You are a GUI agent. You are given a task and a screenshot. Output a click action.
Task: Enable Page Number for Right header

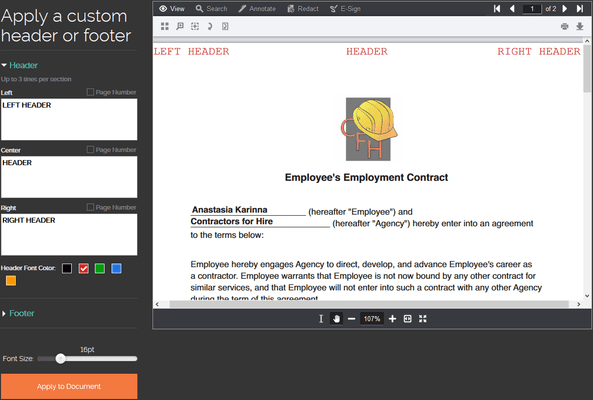pyautogui.click(x=90, y=207)
